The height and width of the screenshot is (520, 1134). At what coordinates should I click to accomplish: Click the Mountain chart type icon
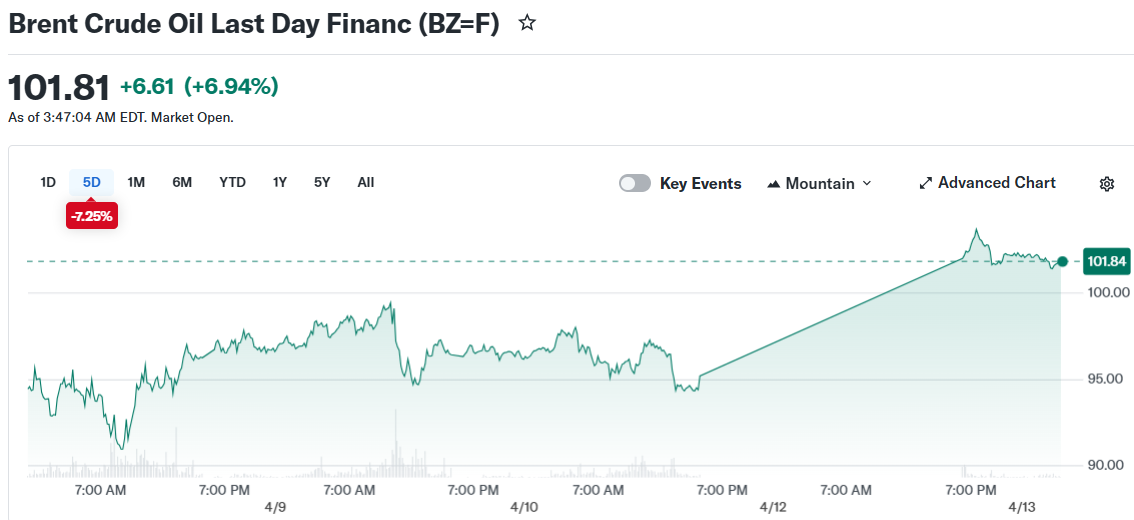pyautogui.click(x=773, y=184)
